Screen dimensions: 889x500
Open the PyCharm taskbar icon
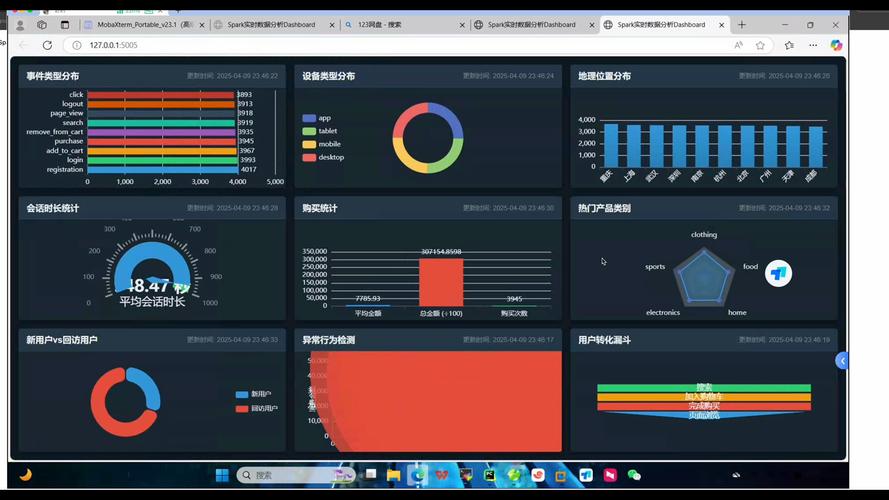point(490,475)
